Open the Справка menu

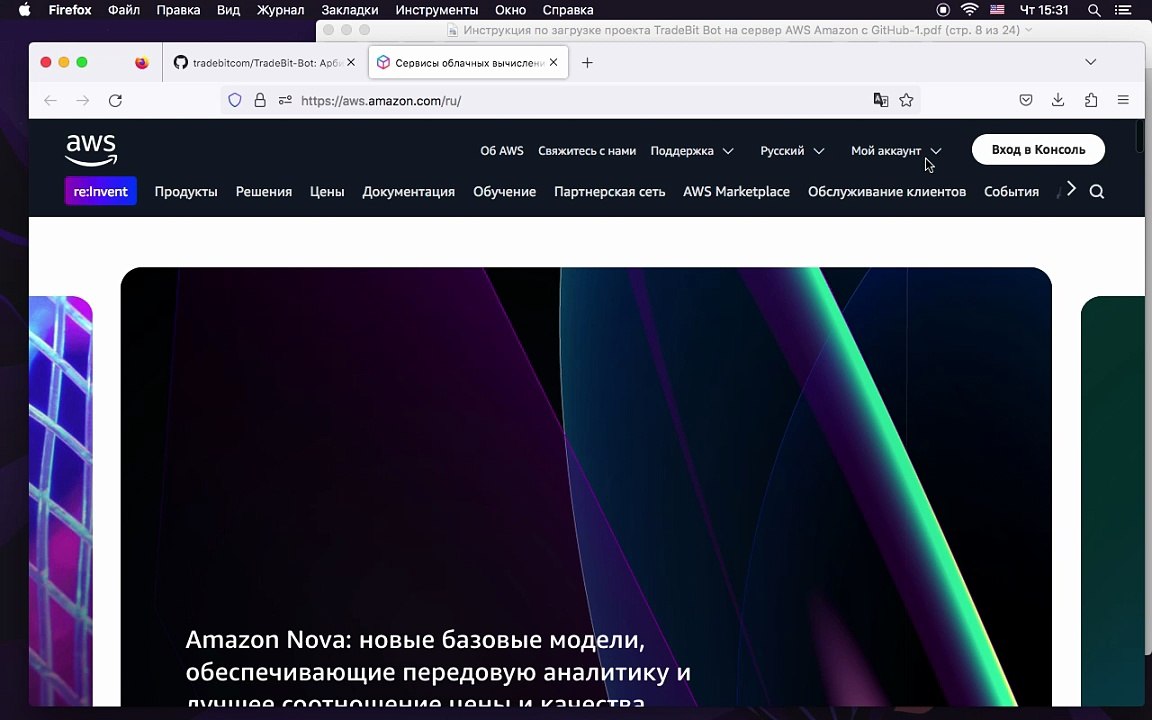point(568,10)
